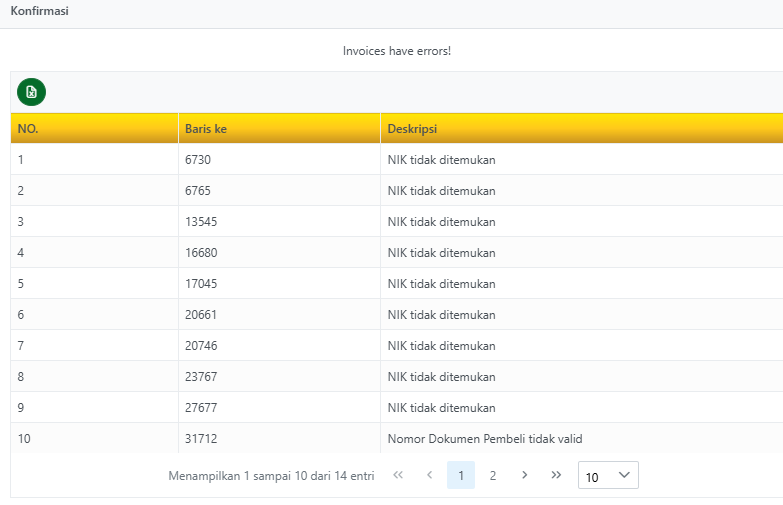Select row number 27677 cell

(279, 407)
